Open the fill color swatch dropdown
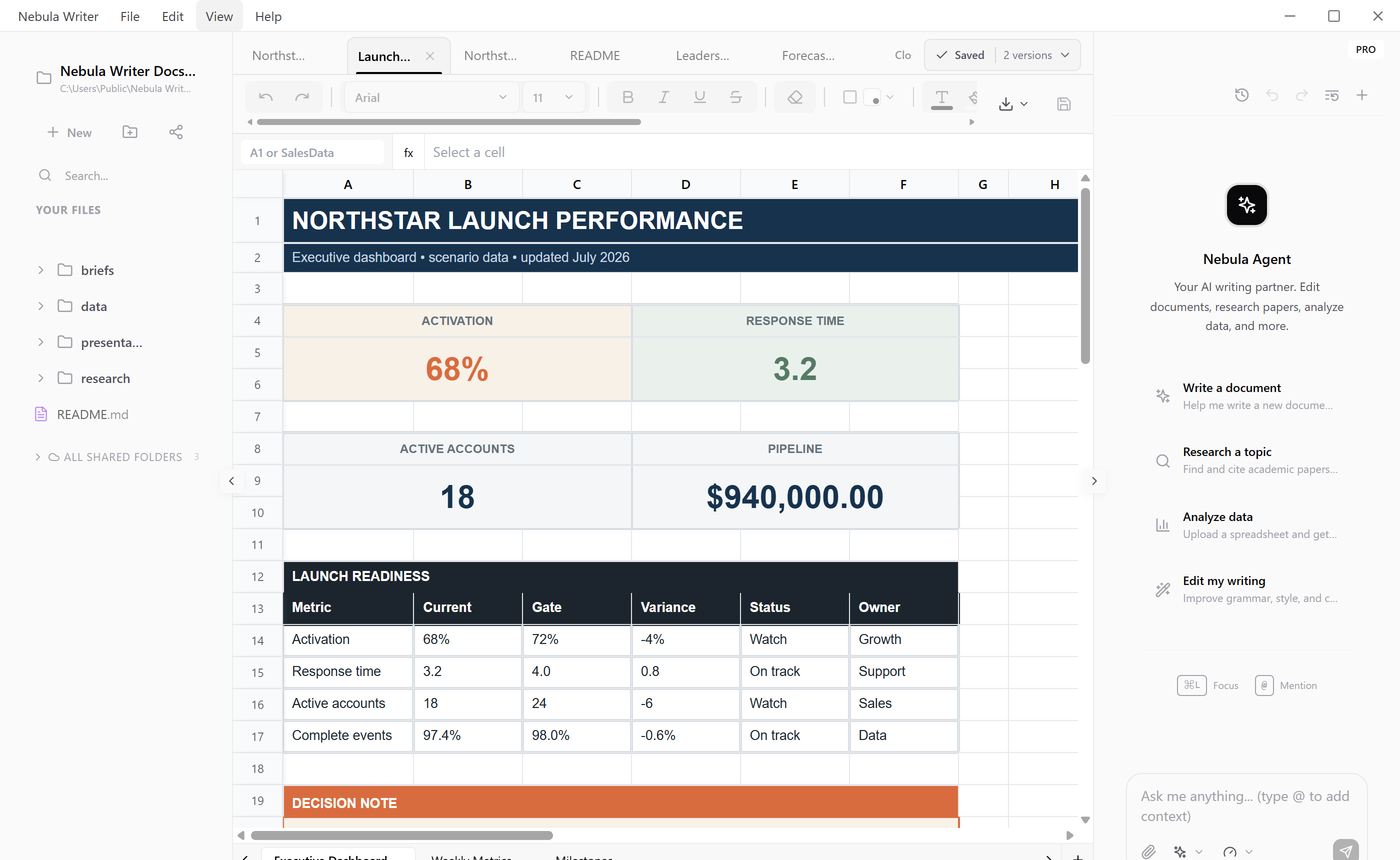1400x860 pixels. click(x=878, y=97)
